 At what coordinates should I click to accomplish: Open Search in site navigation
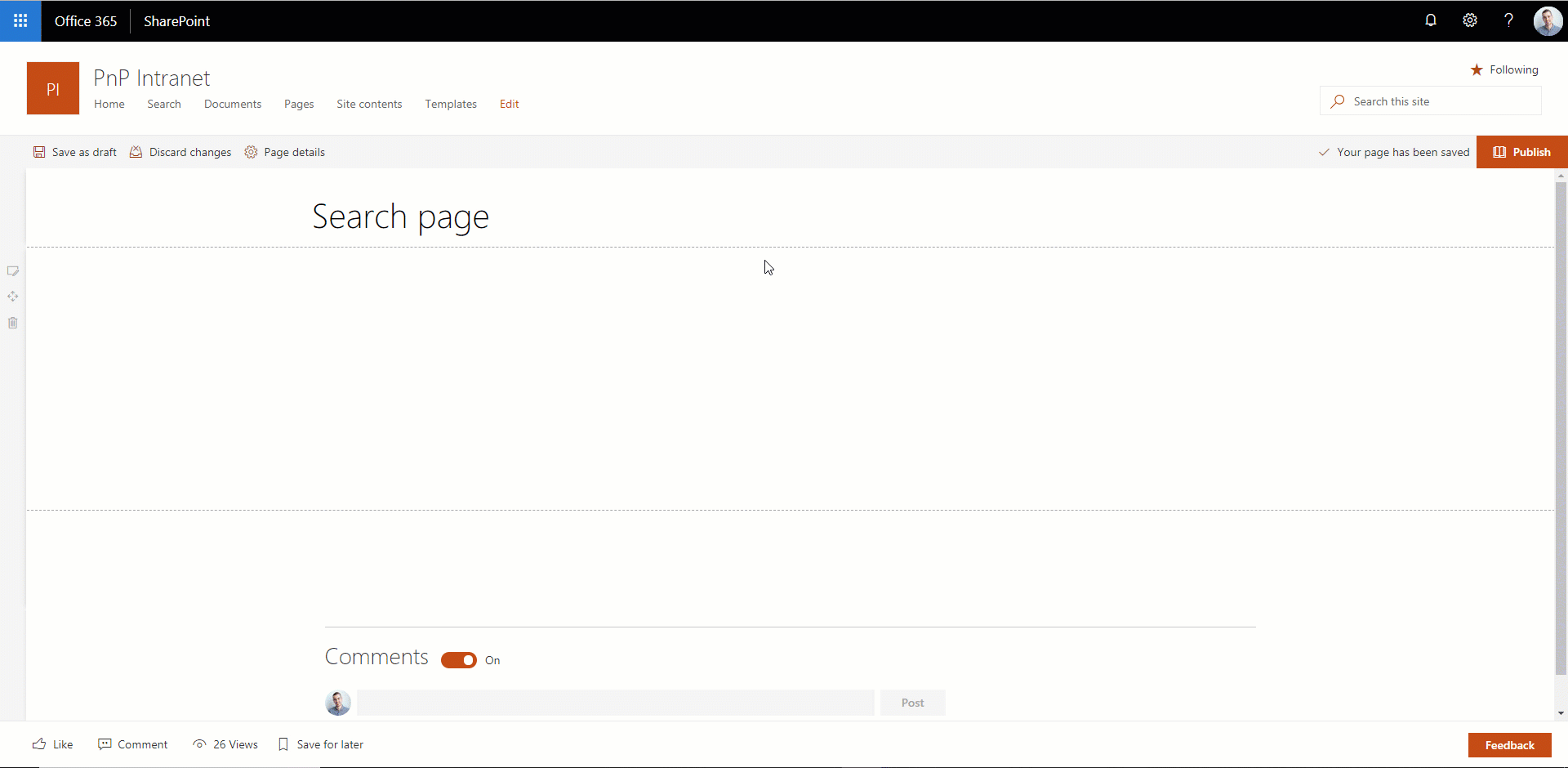[x=164, y=104]
